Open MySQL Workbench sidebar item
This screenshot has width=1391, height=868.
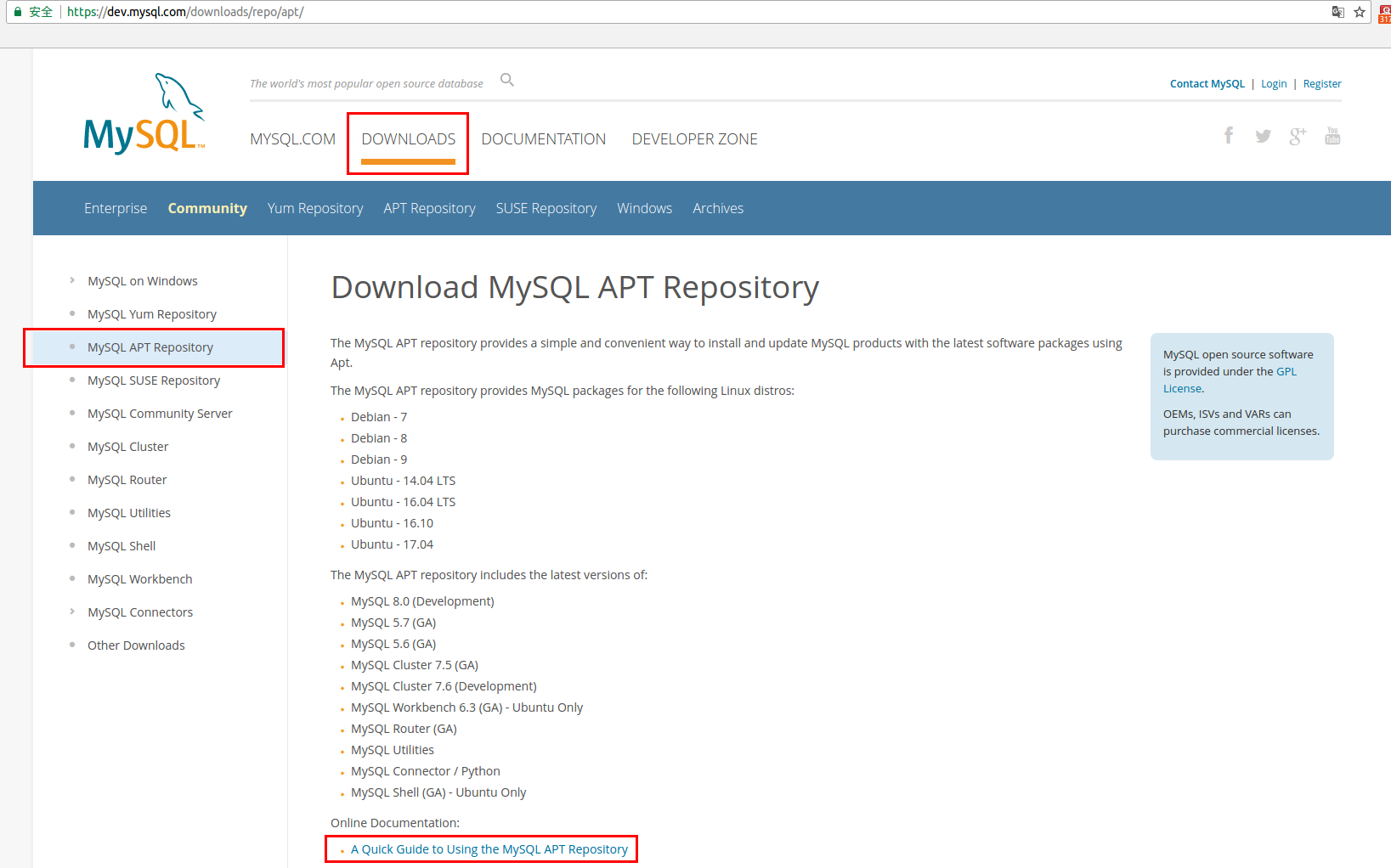point(140,579)
